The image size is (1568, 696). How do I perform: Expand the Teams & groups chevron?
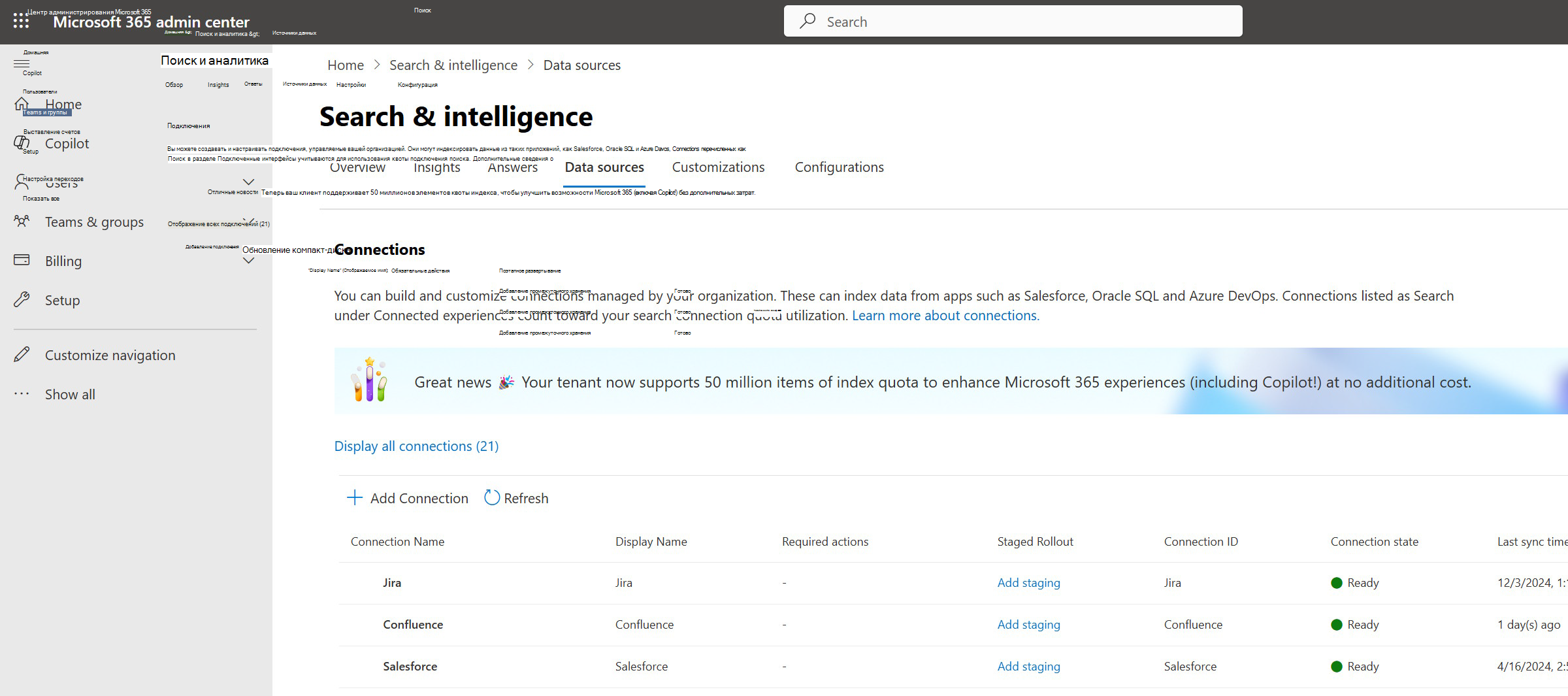tap(248, 222)
